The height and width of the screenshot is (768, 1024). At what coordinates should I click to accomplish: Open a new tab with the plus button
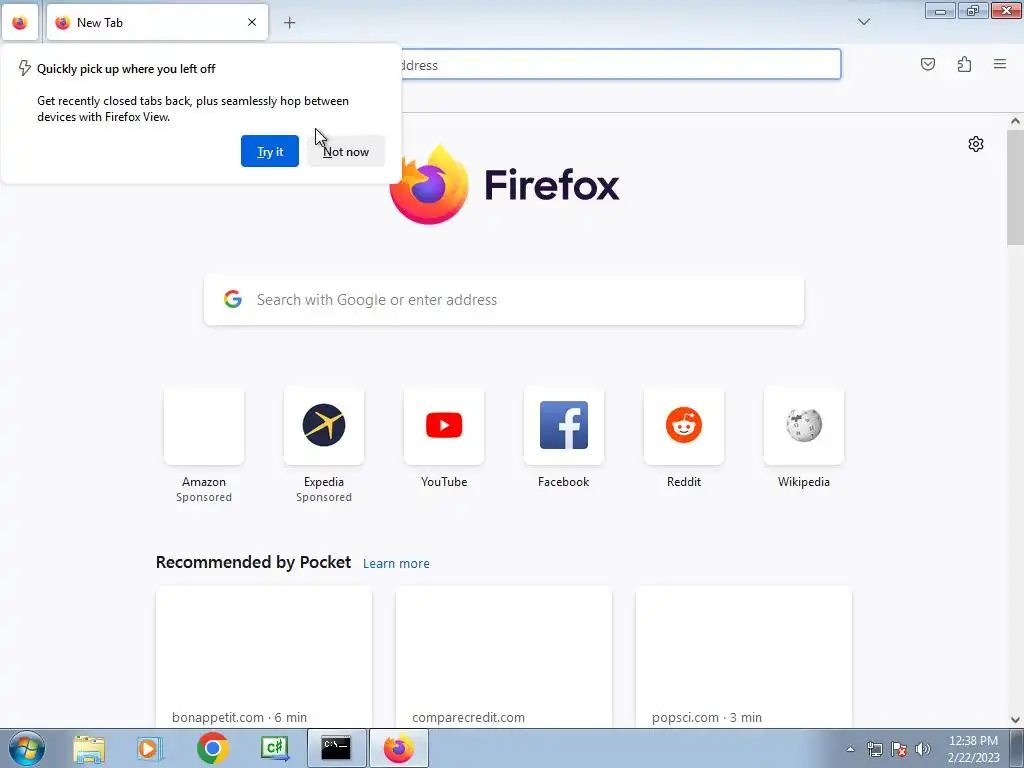click(x=289, y=23)
